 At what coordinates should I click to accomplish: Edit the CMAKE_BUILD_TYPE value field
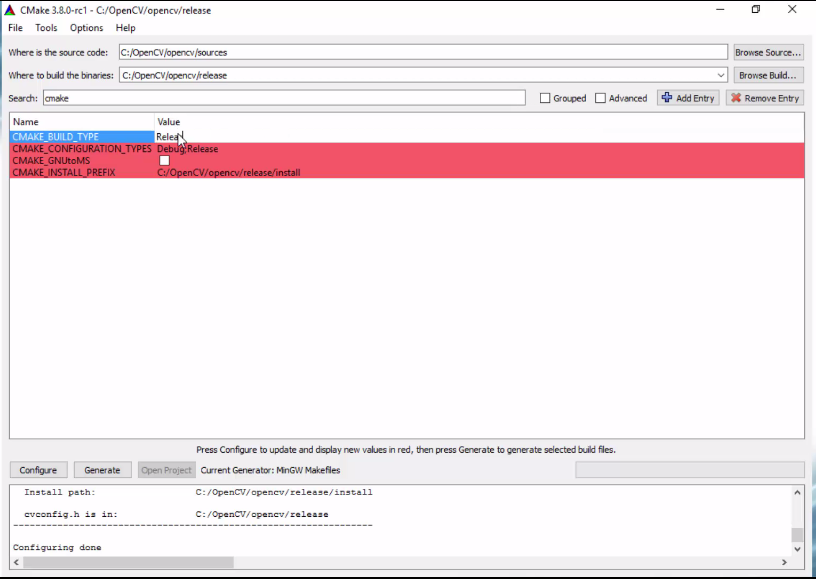pos(479,137)
